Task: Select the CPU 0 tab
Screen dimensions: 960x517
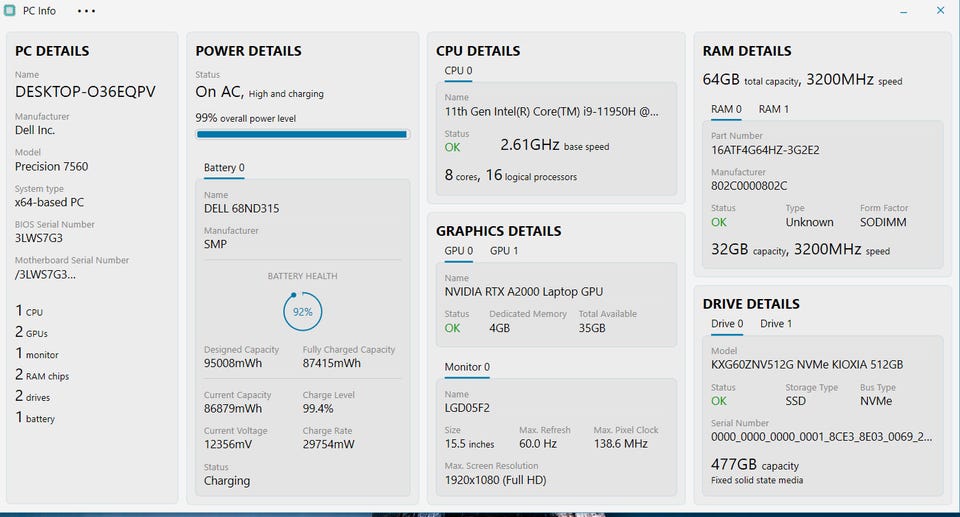Action: pos(459,70)
